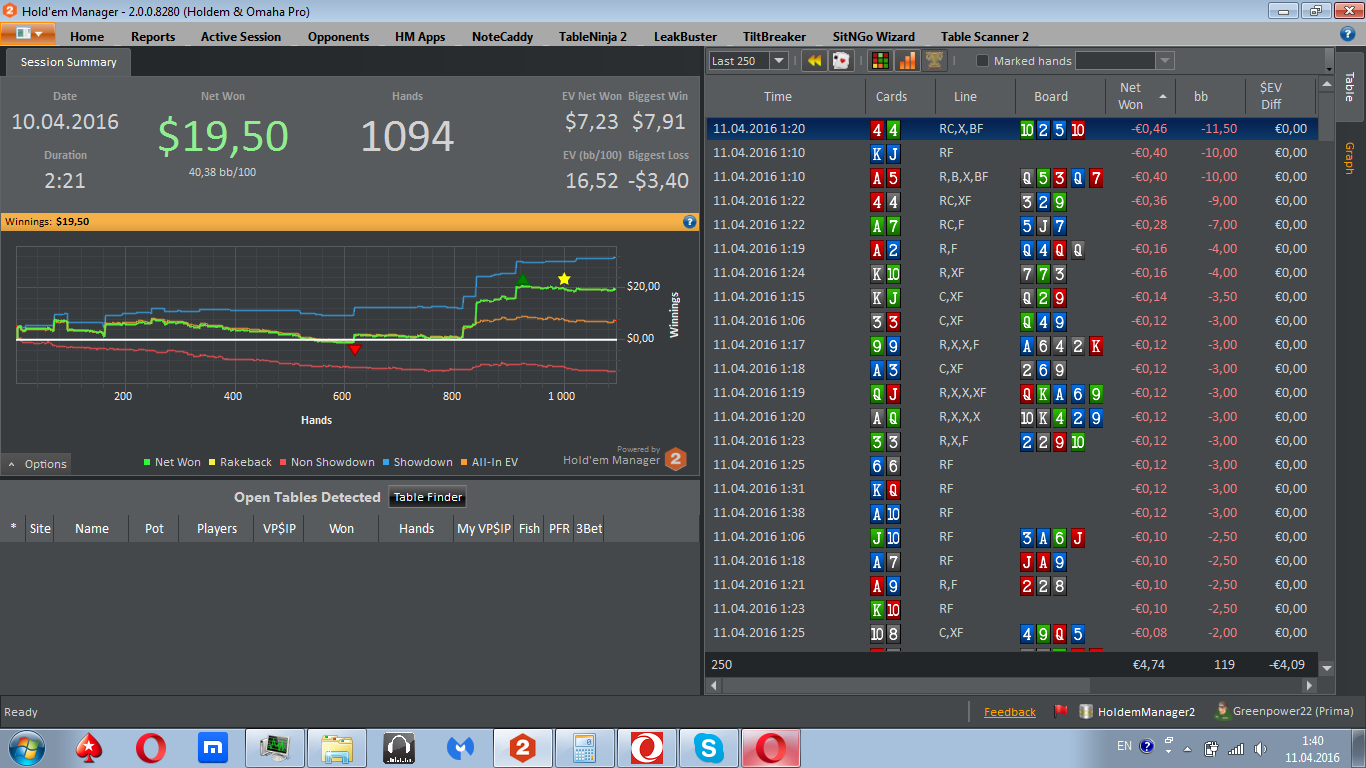1366x768 pixels.
Task: Select the vertical Table tab
Action: [x=1350, y=87]
